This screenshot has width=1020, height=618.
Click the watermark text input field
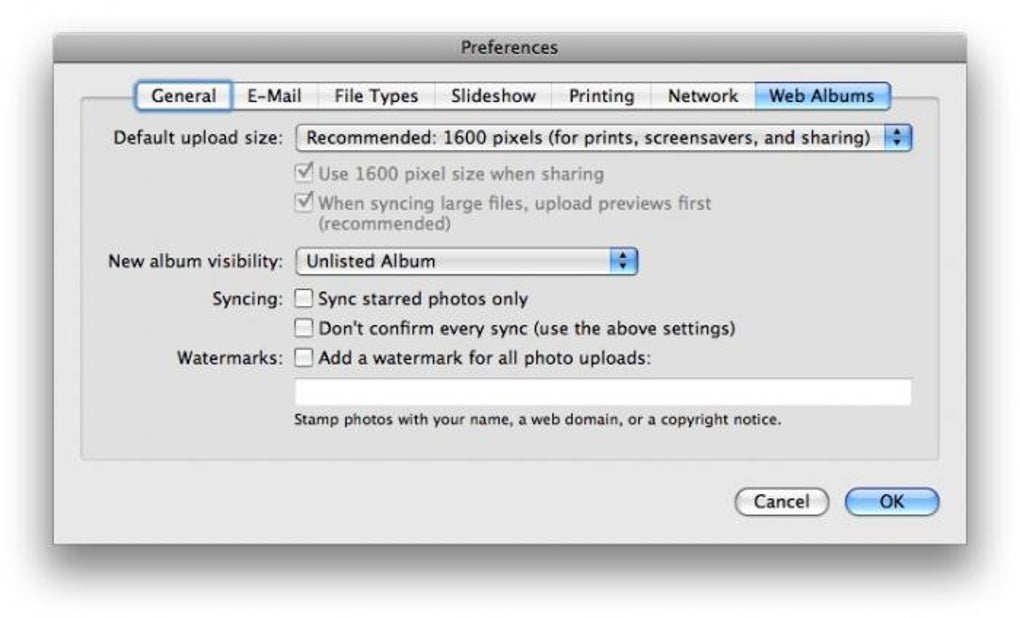[x=603, y=391]
